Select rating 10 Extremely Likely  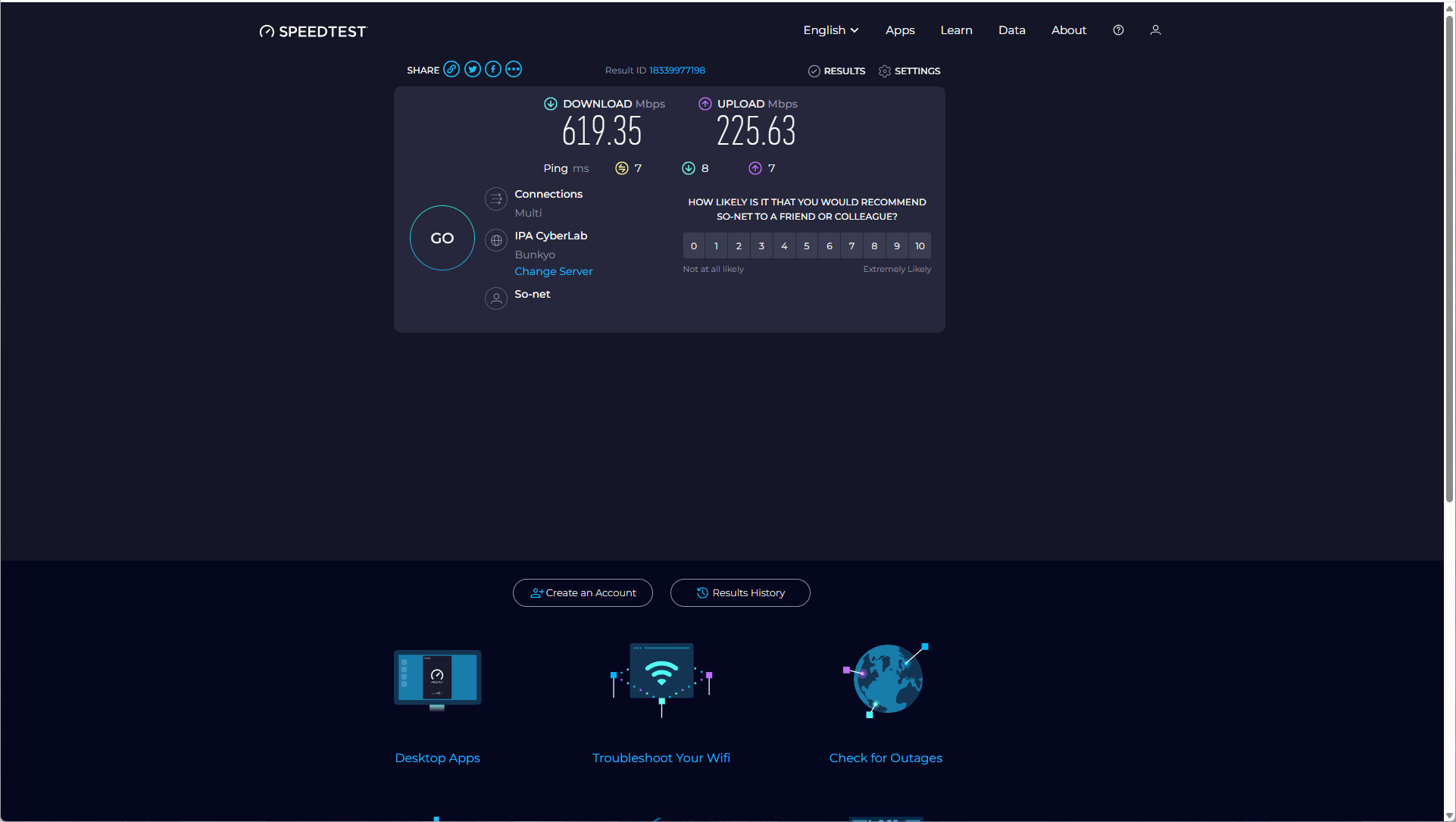920,246
